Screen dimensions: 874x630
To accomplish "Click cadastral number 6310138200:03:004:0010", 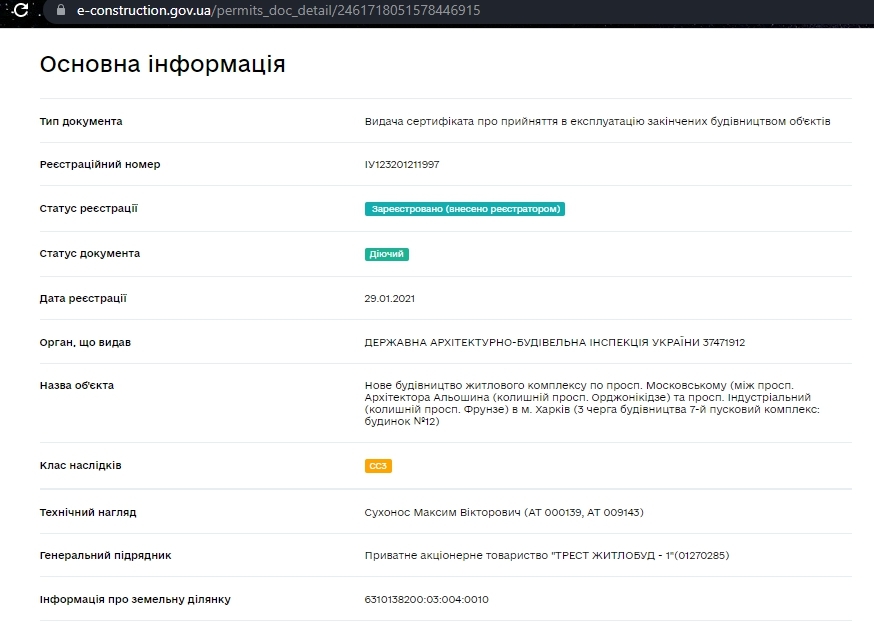I will pos(426,599).
